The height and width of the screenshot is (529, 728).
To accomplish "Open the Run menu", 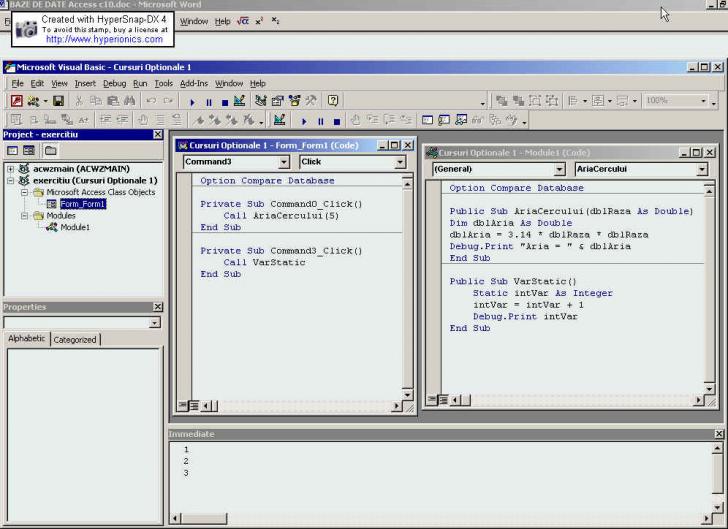I will pos(140,84).
